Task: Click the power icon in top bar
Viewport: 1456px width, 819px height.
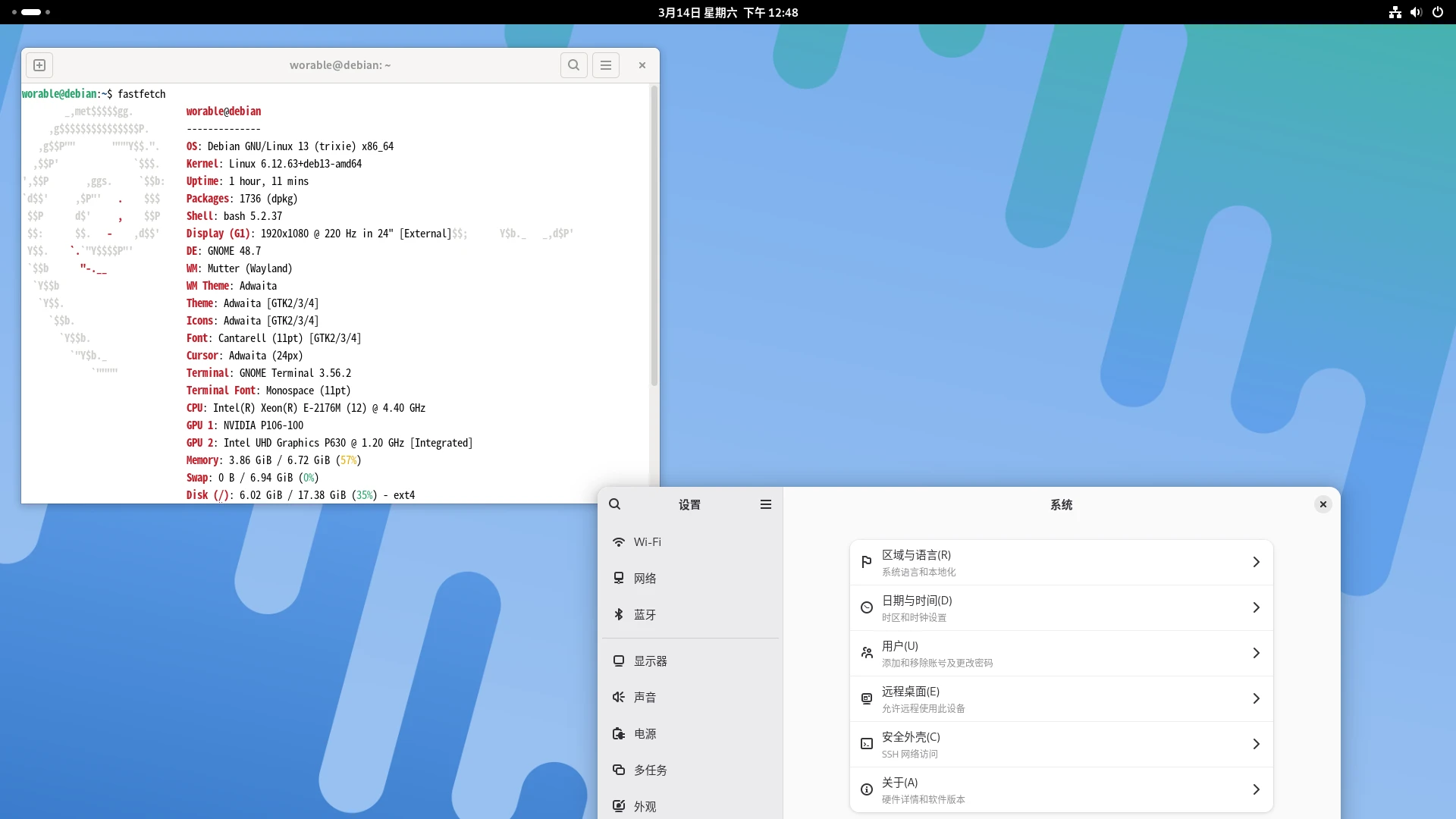Action: pos(1438,12)
